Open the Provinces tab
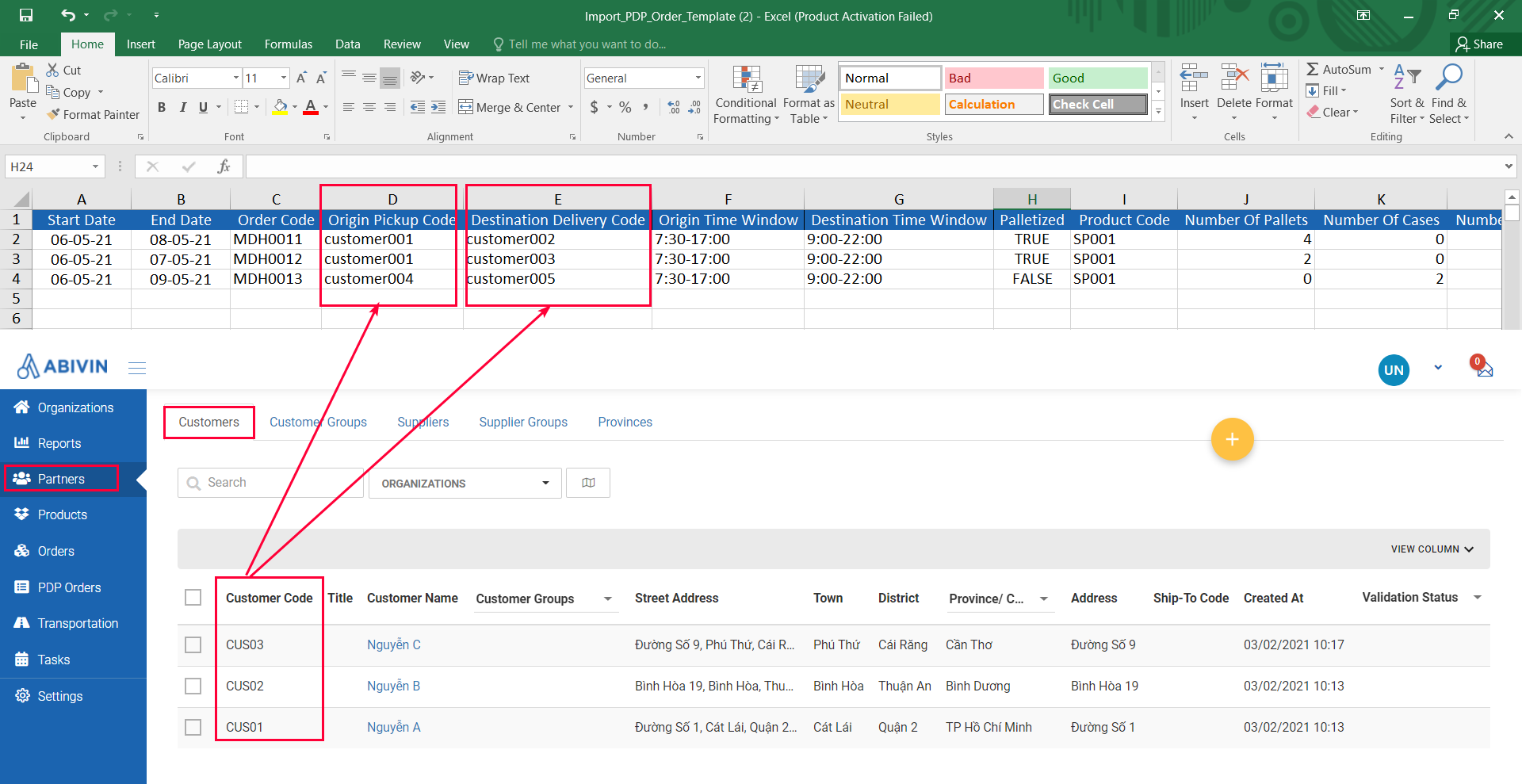This screenshot has width=1522, height=784. pyautogui.click(x=625, y=422)
